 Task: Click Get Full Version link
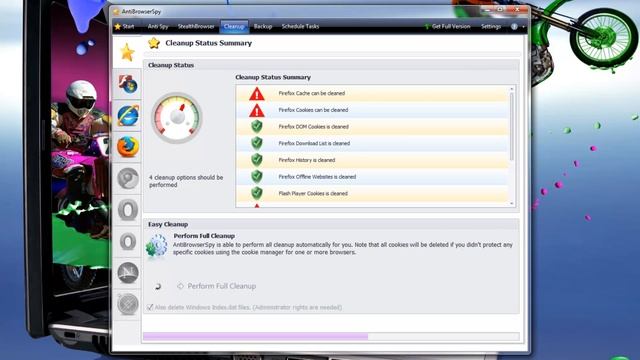coord(447,27)
